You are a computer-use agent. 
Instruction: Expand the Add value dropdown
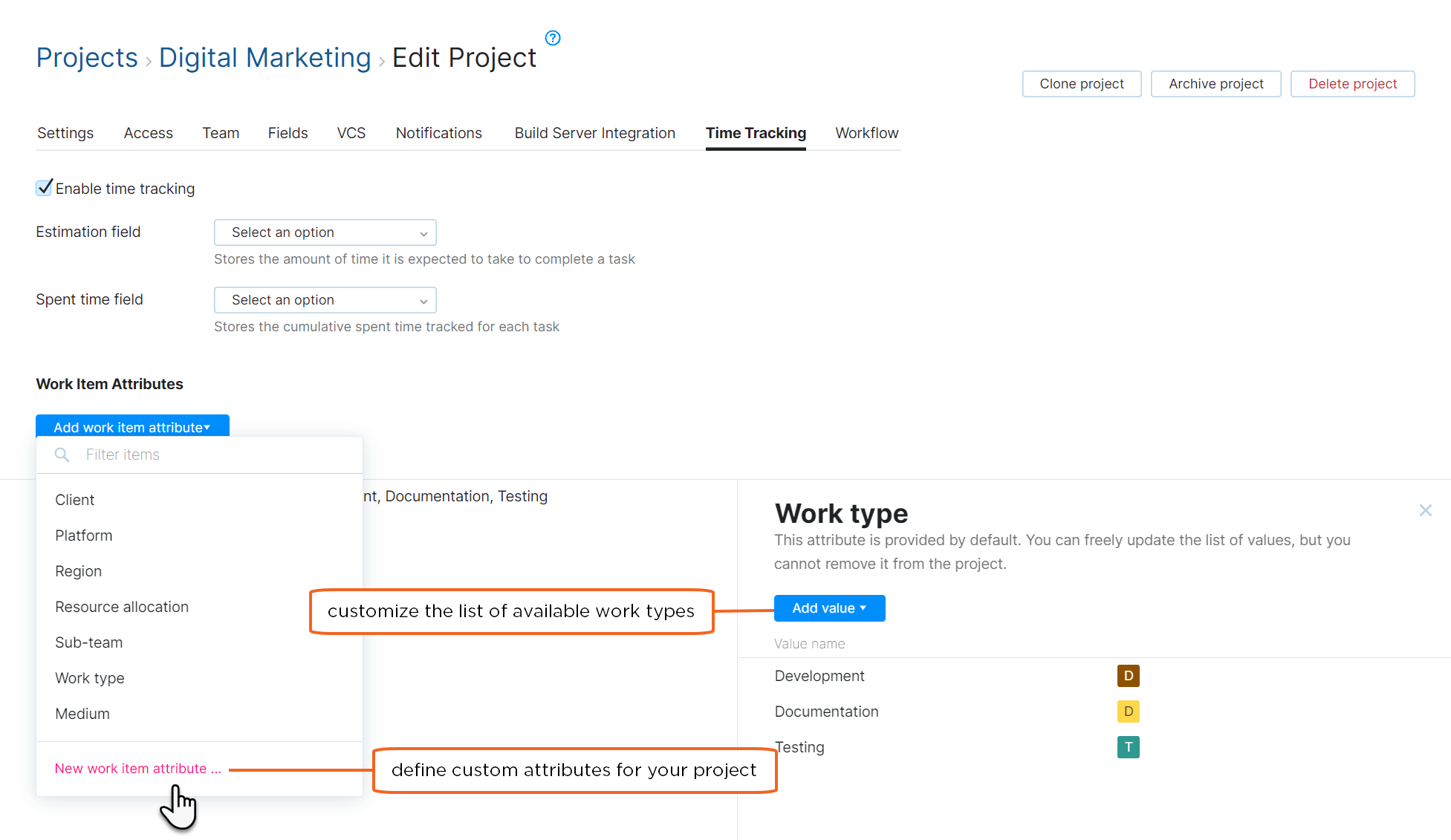click(x=828, y=608)
